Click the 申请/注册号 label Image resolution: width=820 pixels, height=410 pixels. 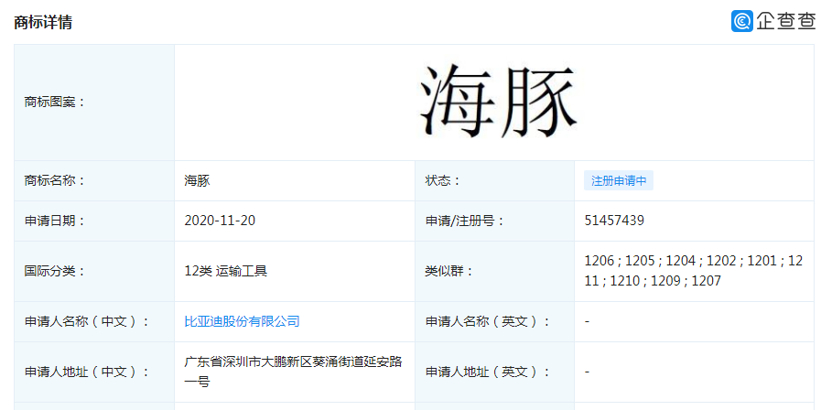click(464, 221)
